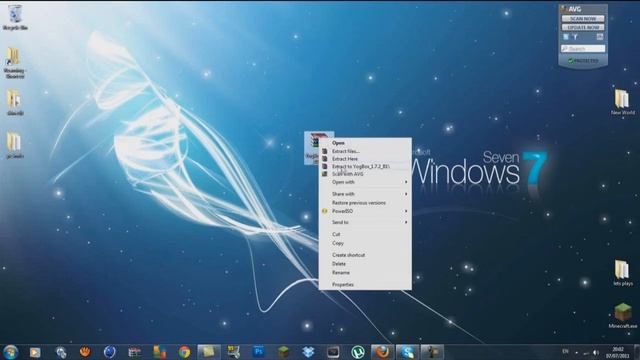Choose Delete from the context menu
Image resolution: width=640 pixels, height=360 pixels.
pyautogui.click(x=365, y=264)
